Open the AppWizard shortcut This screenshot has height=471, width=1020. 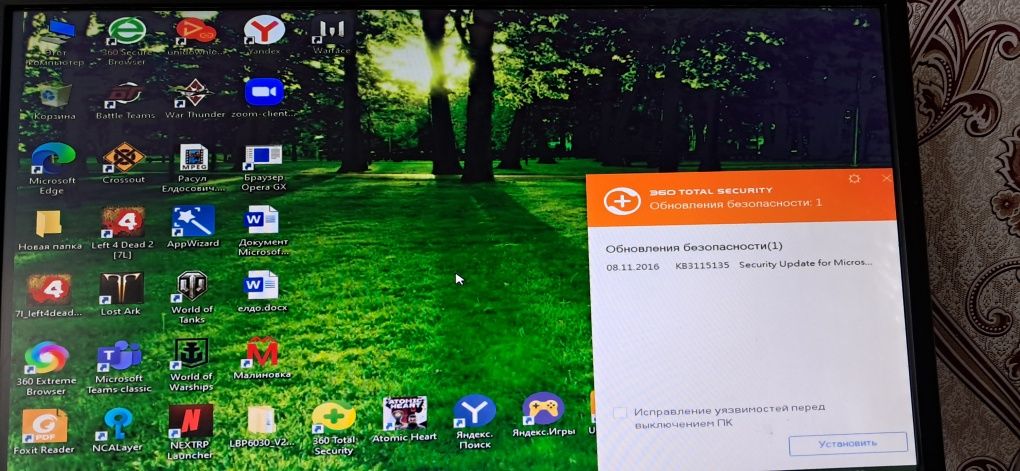[193, 228]
